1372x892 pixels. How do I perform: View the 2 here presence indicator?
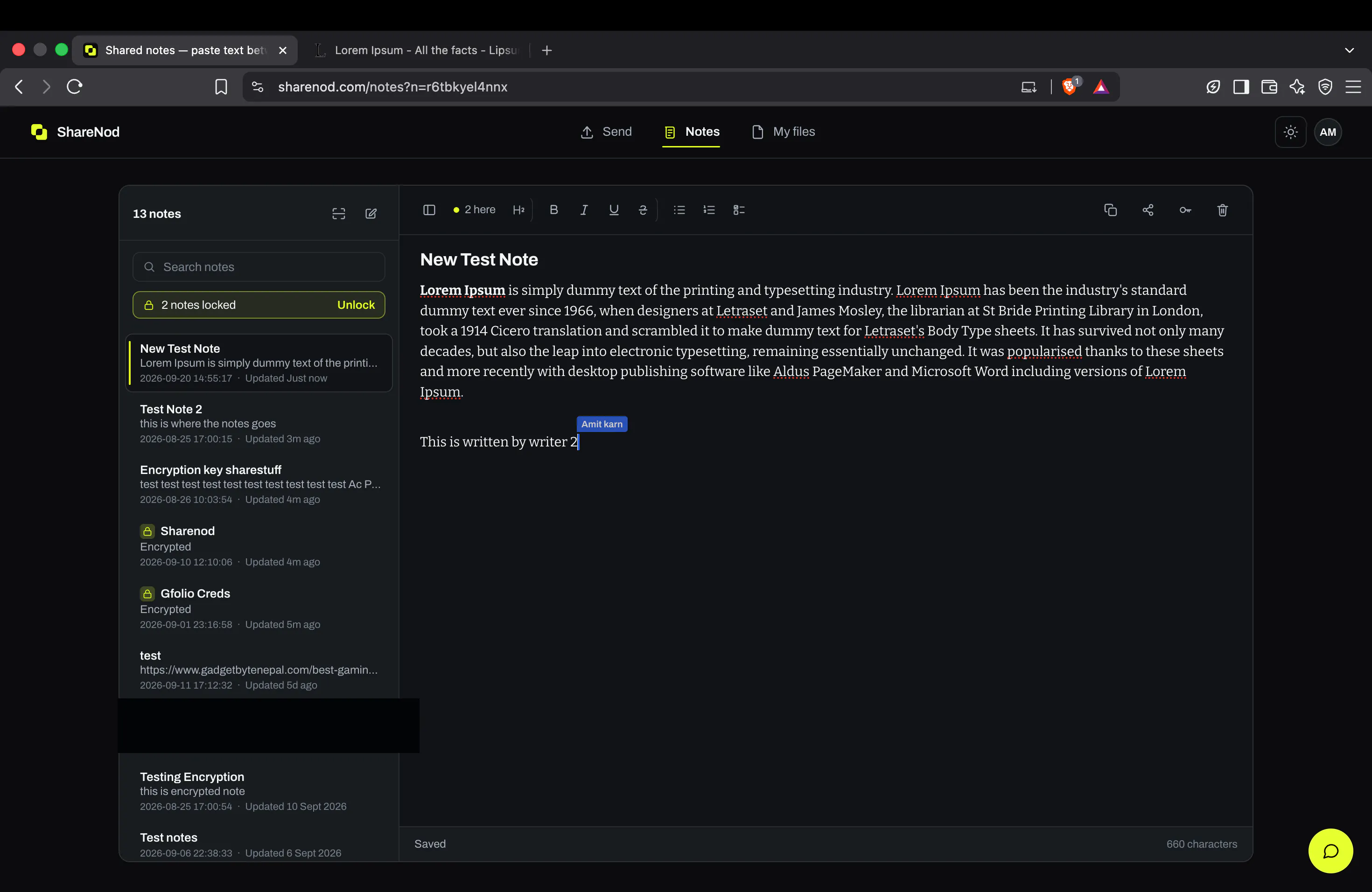(475, 210)
